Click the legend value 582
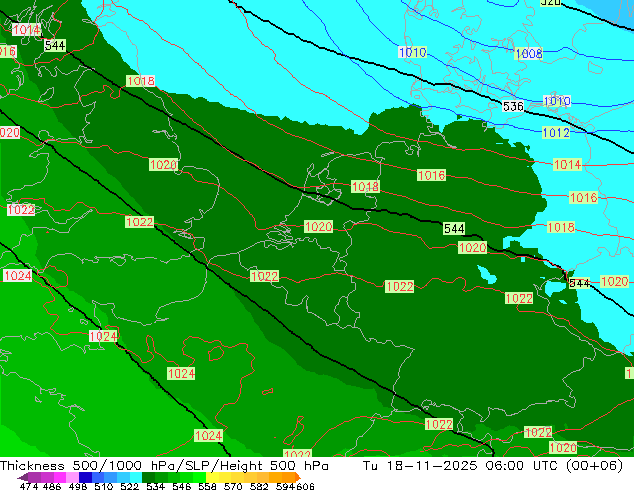This screenshot has height=490, width=634. [259, 486]
